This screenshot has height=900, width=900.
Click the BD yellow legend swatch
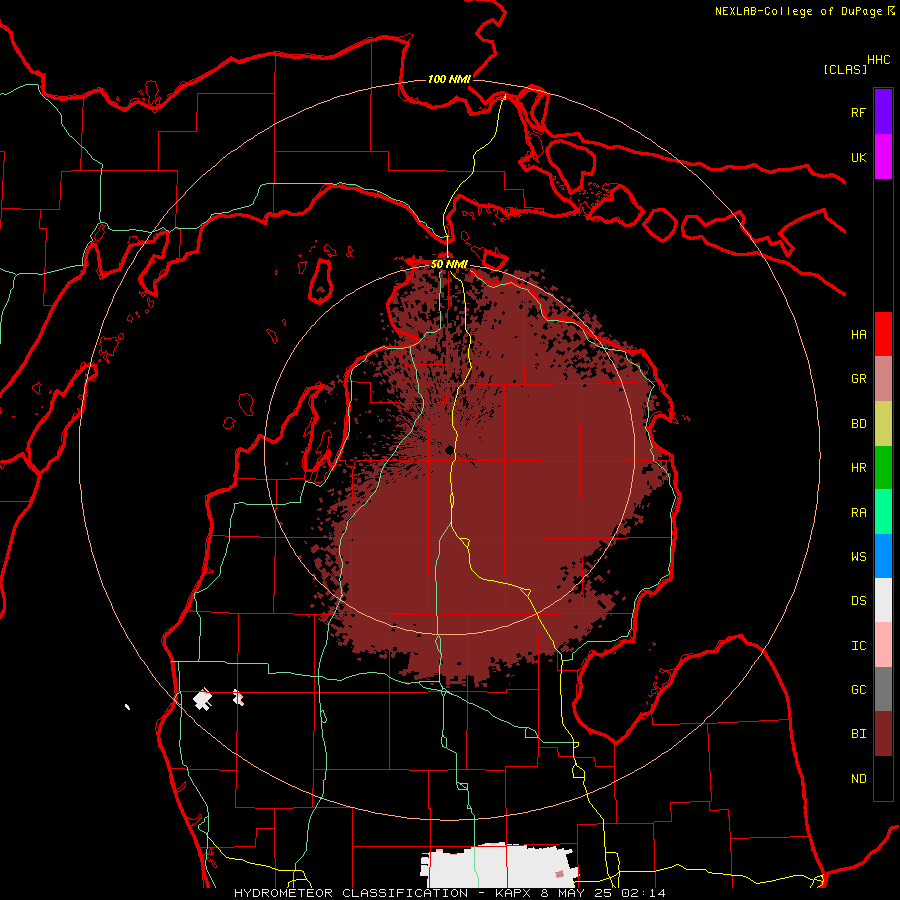click(883, 424)
